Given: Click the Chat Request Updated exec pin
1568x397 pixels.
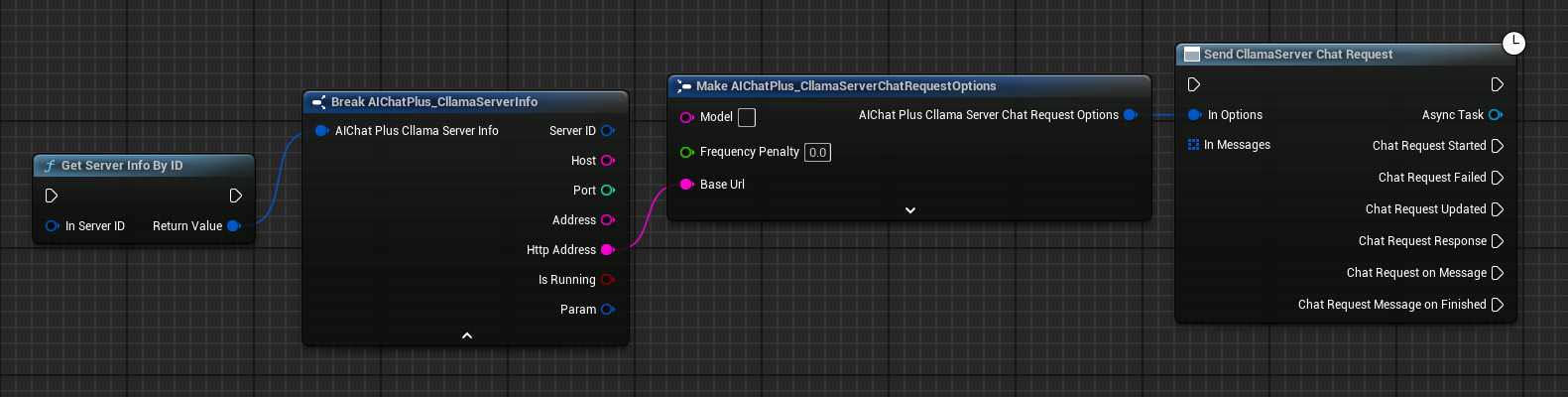Looking at the screenshot, I should tap(1498, 209).
